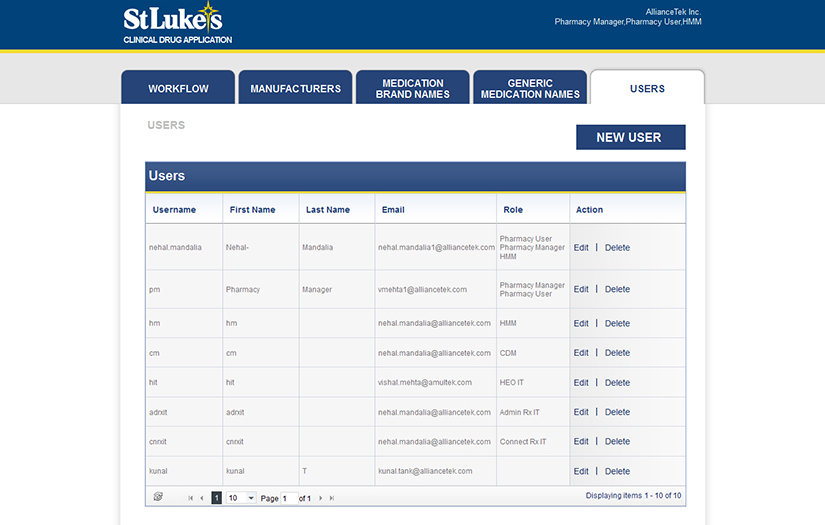Click the 'Users' table title bar

(x=415, y=176)
